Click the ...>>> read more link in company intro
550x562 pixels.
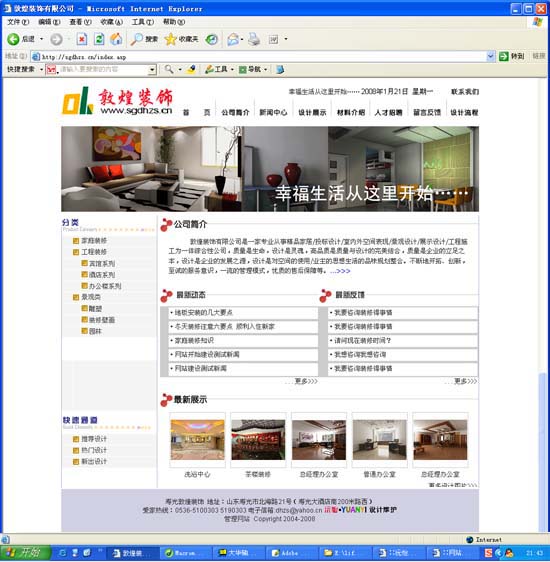tap(340, 271)
